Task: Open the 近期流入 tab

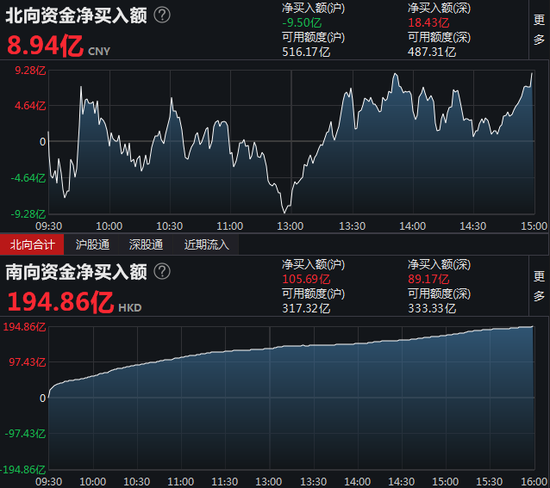Action: click(x=206, y=245)
